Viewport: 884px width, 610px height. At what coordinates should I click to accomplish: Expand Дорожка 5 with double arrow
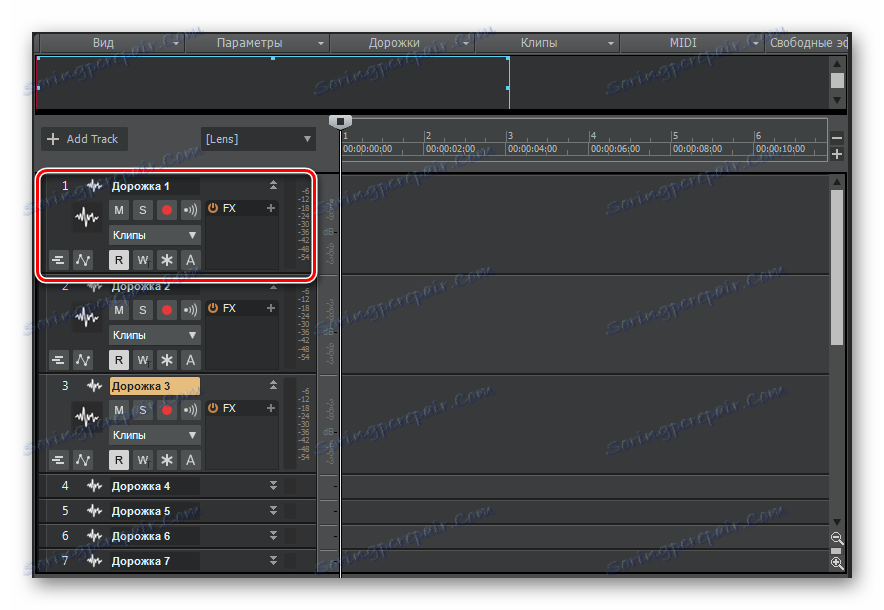(x=273, y=510)
